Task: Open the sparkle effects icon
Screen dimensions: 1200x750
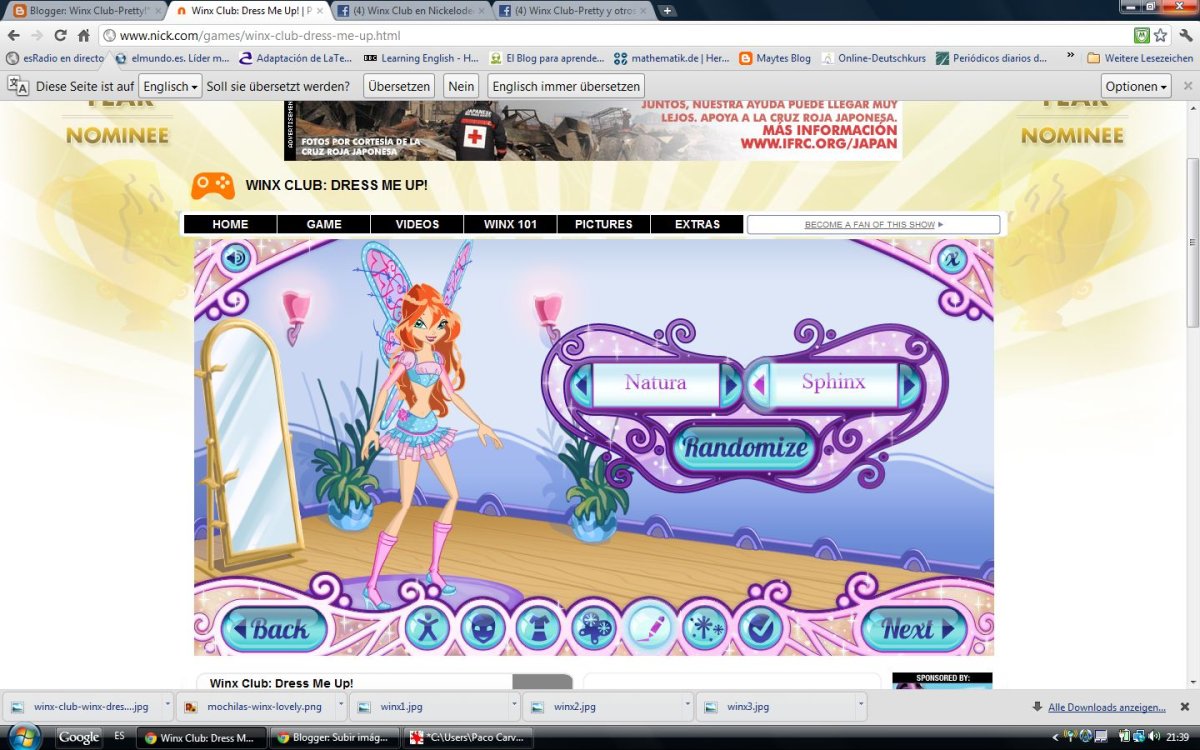Action: [705, 628]
